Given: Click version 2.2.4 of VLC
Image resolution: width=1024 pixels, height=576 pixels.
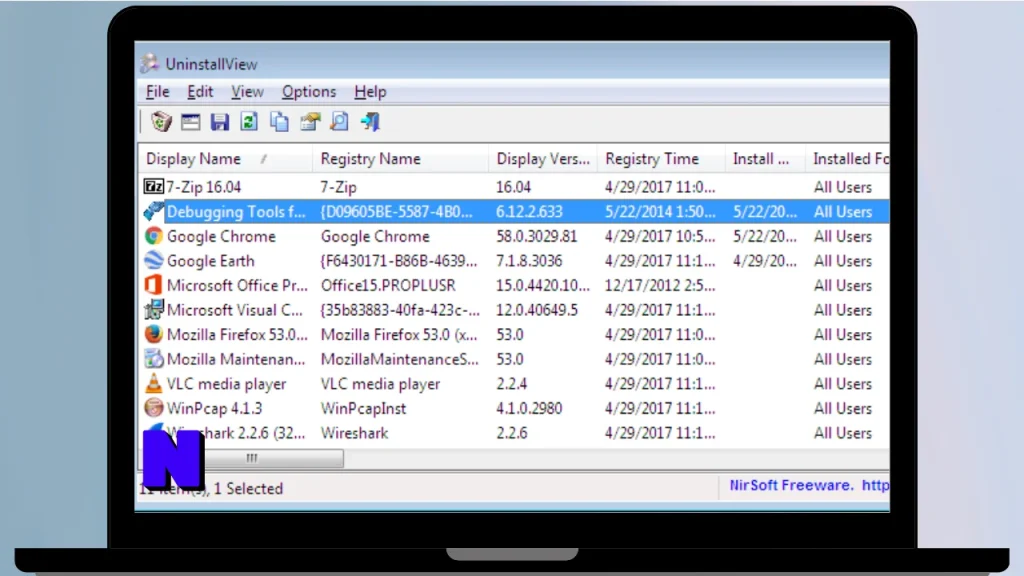Looking at the screenshot, I should (511, 383).
